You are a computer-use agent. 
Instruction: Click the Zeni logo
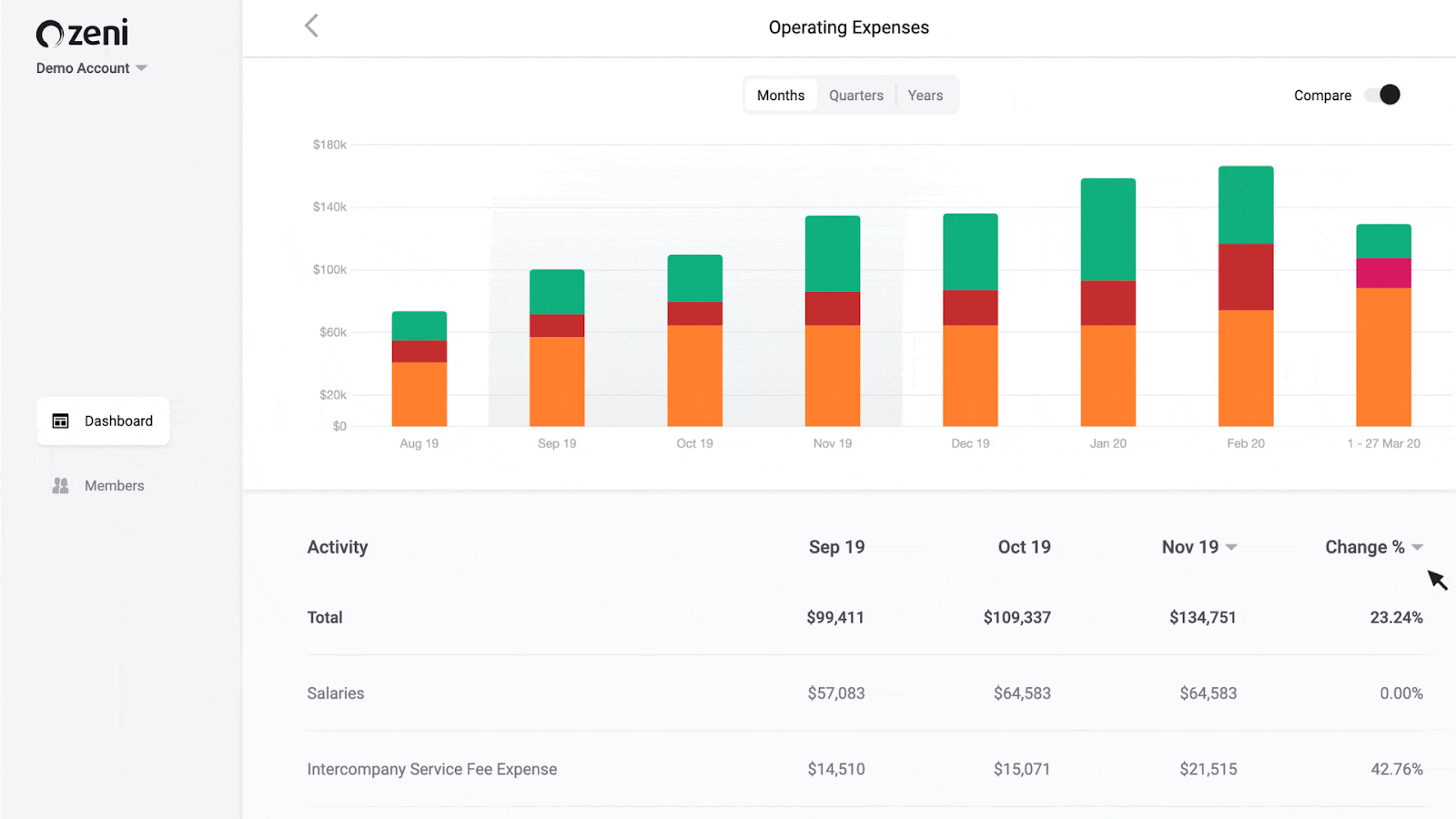pyautogui.click(x=82, y=33)
